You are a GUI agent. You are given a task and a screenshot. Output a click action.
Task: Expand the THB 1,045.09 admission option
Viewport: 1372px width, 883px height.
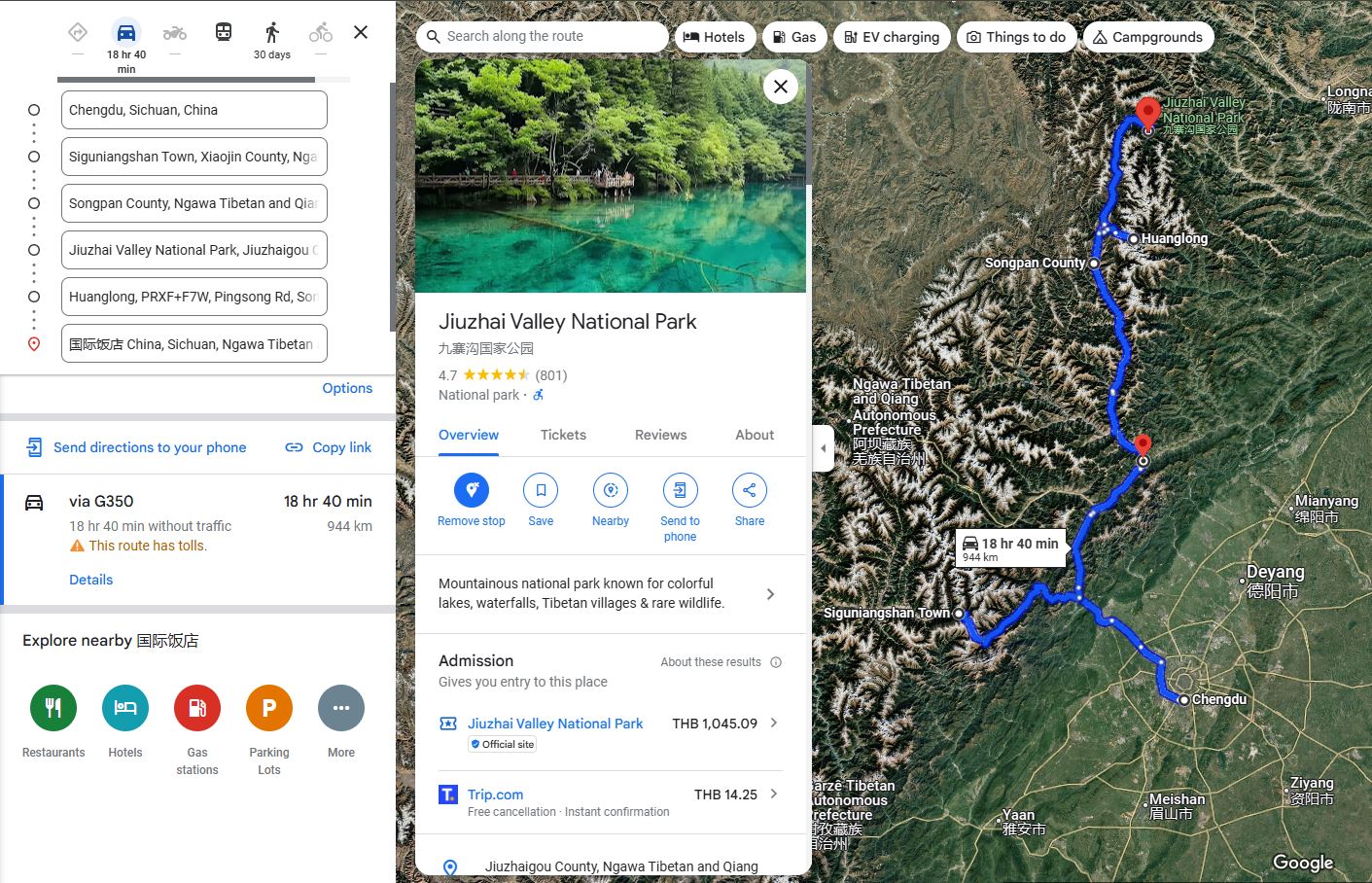point(774,723)
